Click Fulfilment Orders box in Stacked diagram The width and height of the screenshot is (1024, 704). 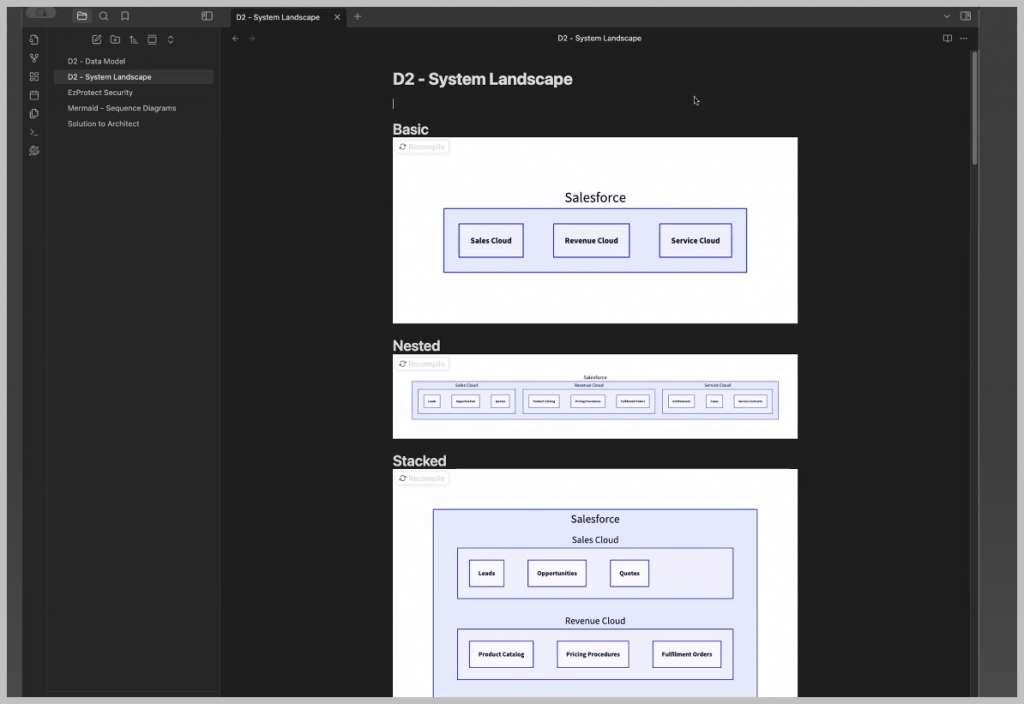[x=686, y=654]
